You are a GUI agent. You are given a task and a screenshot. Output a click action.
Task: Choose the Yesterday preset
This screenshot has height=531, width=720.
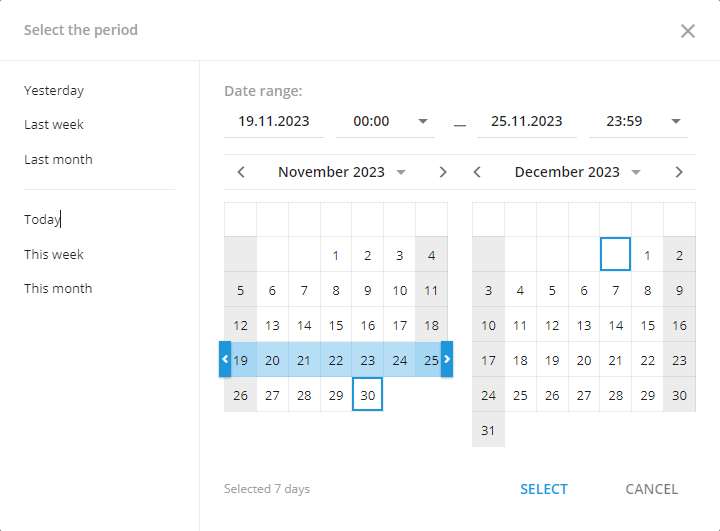tap(54, 90)
